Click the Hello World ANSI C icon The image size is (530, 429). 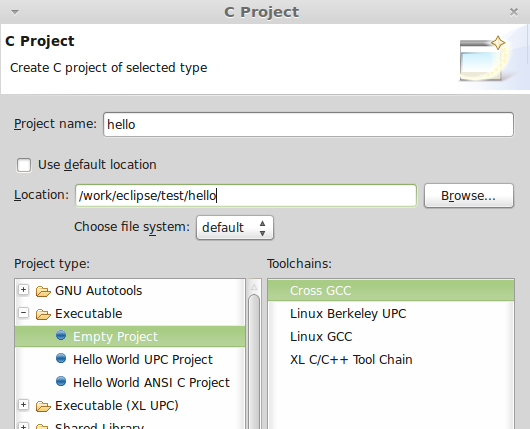pyautogui.click(x=61, y=381)
